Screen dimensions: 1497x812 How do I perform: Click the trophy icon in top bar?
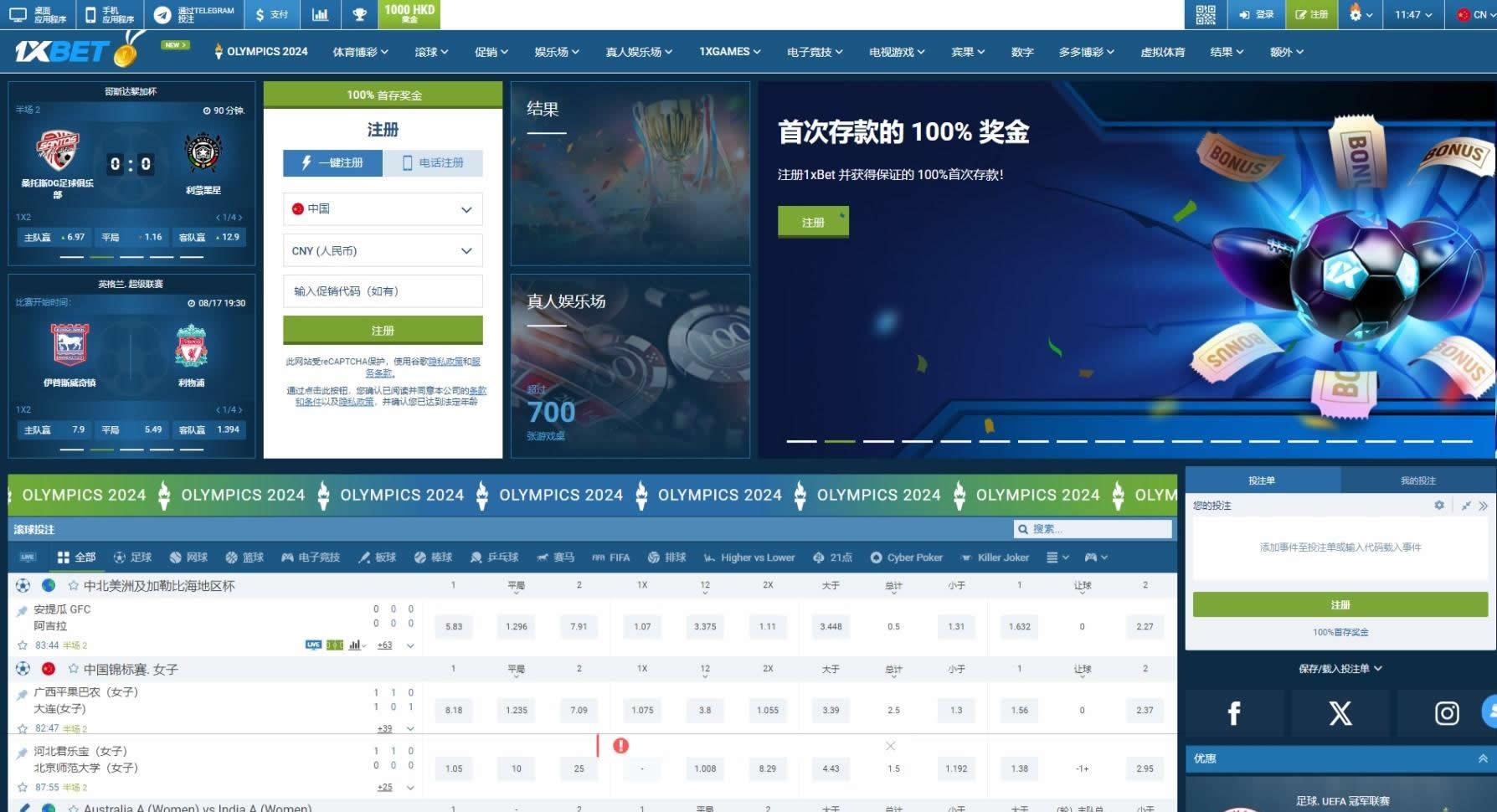[359, 14]
